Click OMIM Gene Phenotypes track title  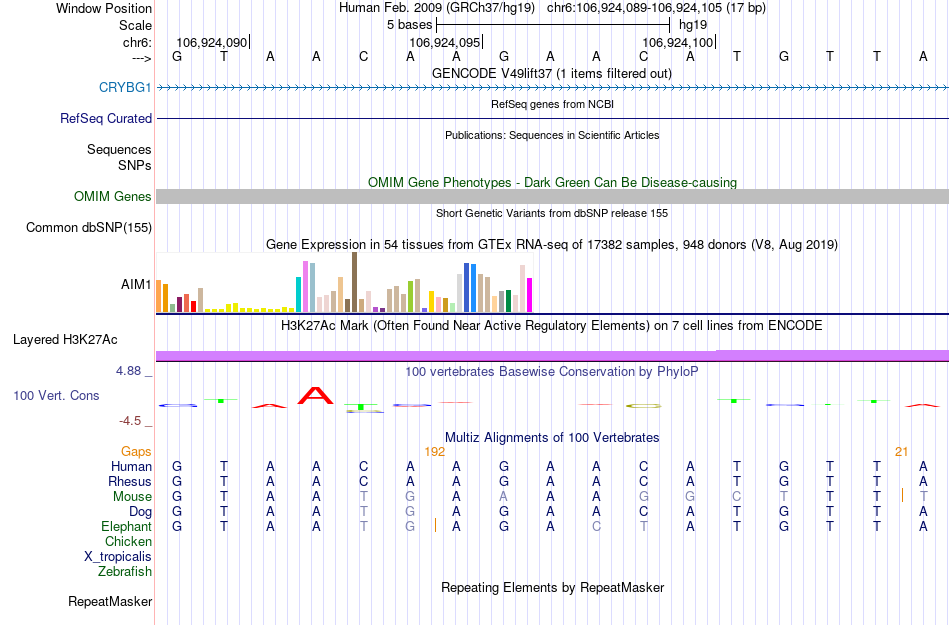point(552,182)
